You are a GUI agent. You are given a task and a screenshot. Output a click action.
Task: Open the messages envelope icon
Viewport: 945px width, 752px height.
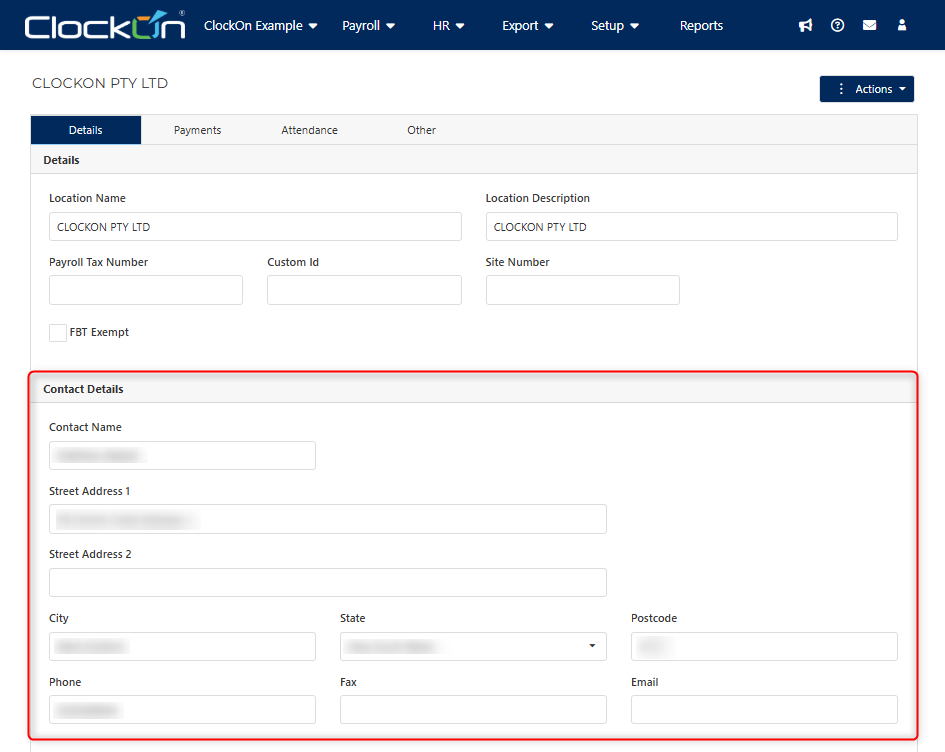coord(869,25)
